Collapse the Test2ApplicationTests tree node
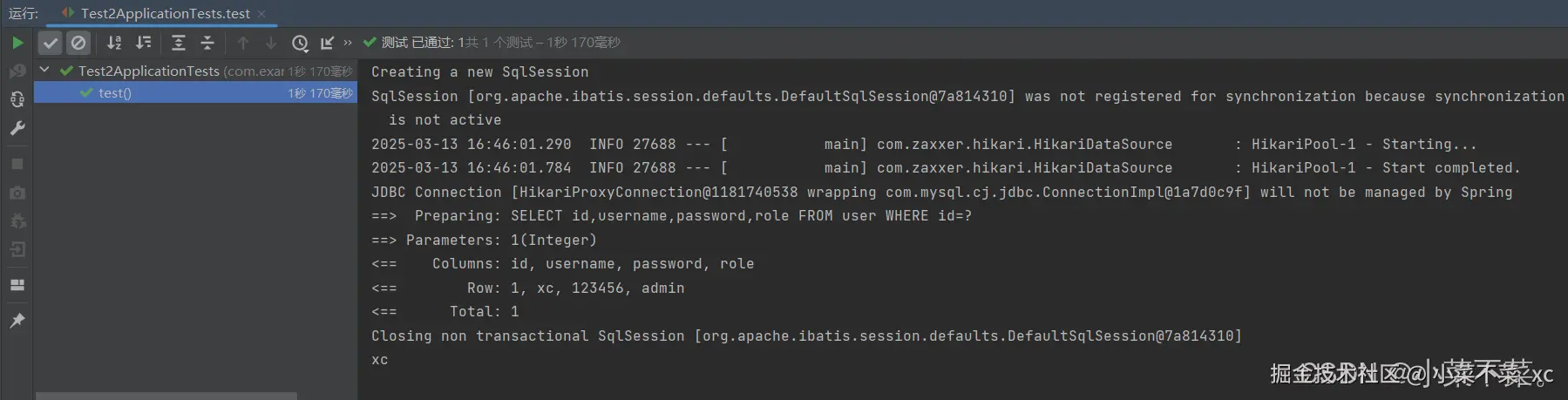The image size is (1568, 400). coord(45,70)
